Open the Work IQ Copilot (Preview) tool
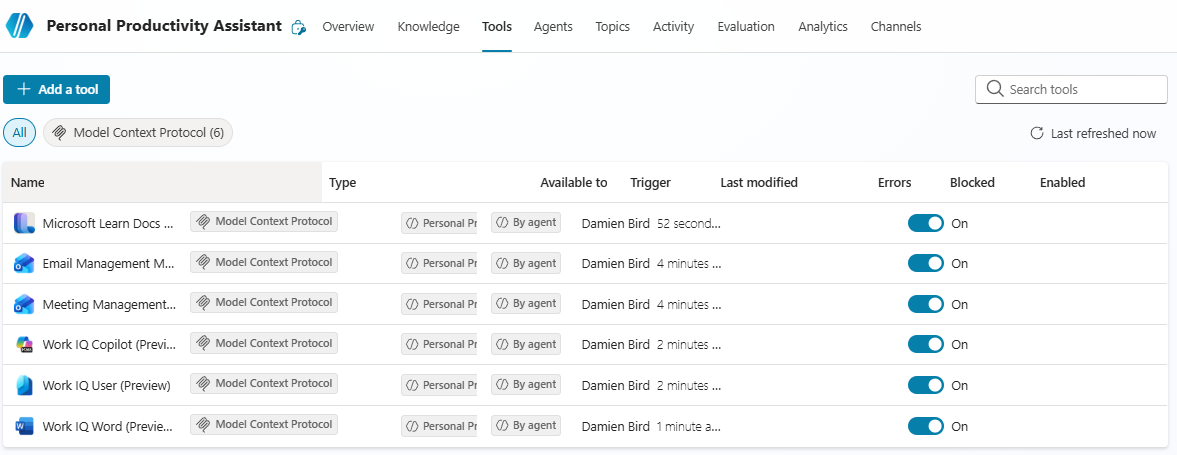1177x455 pixels. 109,345
